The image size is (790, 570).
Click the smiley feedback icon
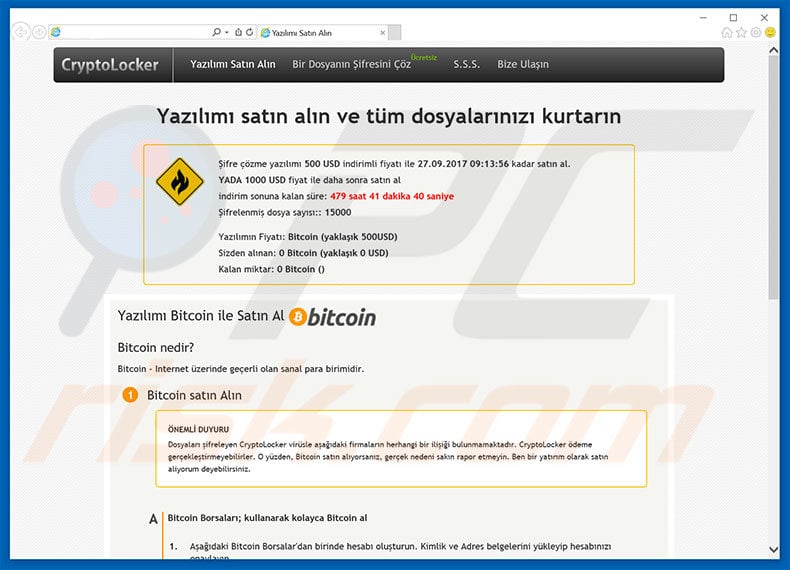(x=770, y=33)
